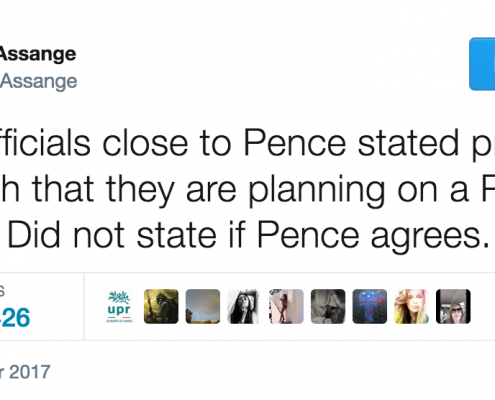495x400 pixels.
Task: Open the armored gorilla warrior avatar
Action: (161, 306)
